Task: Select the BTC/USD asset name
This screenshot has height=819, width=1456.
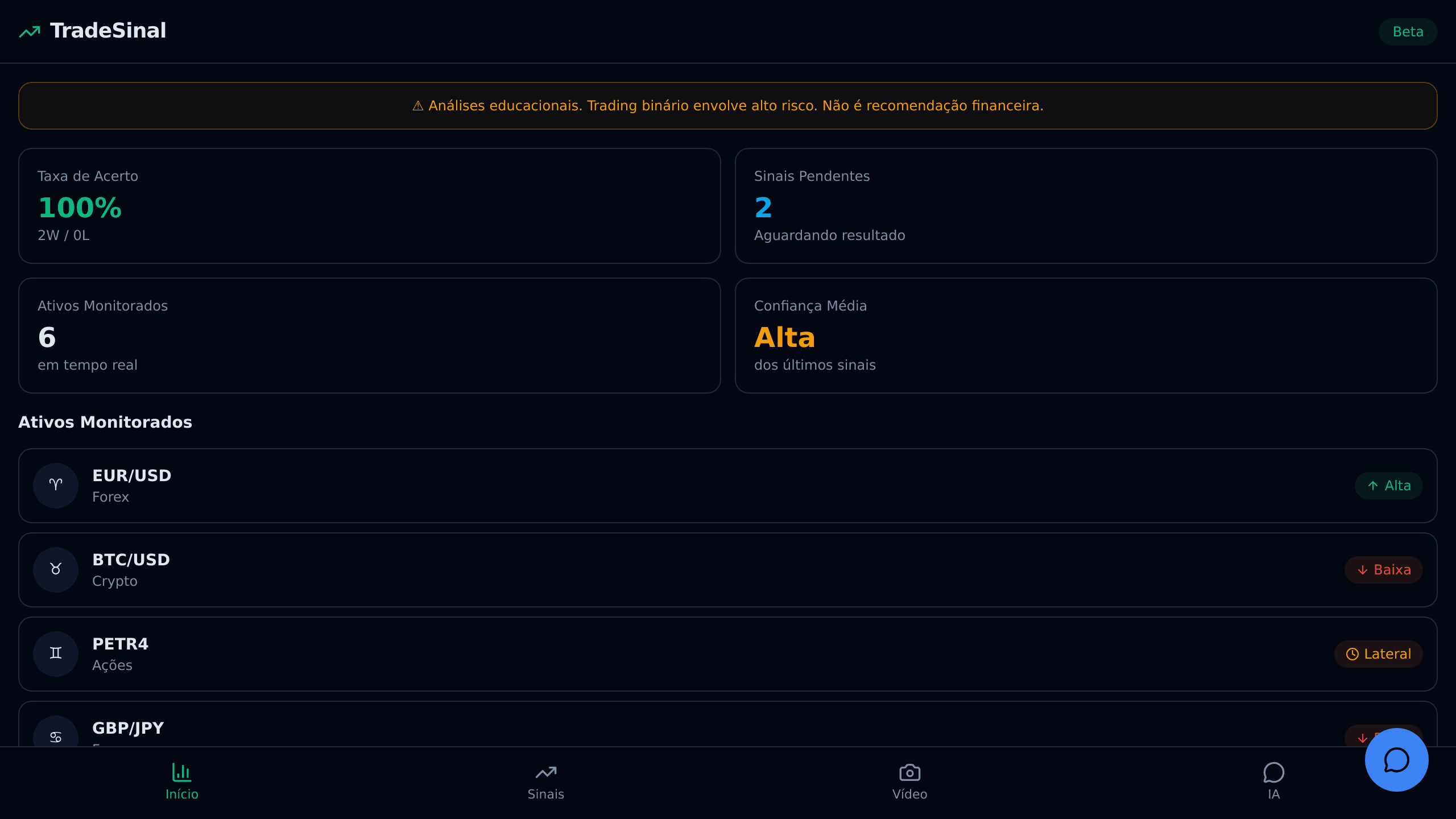Action: 131,560
